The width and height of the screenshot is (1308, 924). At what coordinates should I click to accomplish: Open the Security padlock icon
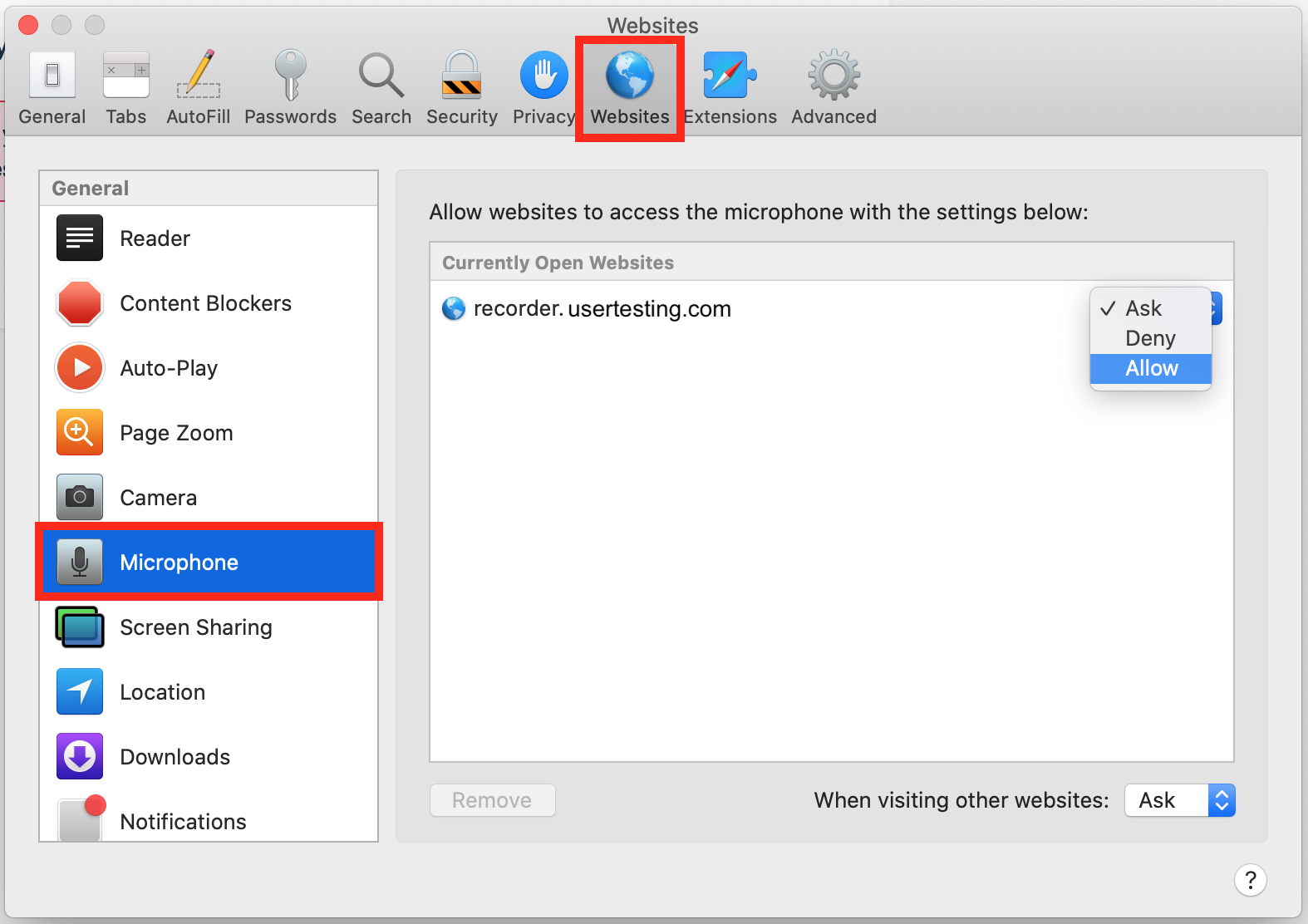coord(461,75)
